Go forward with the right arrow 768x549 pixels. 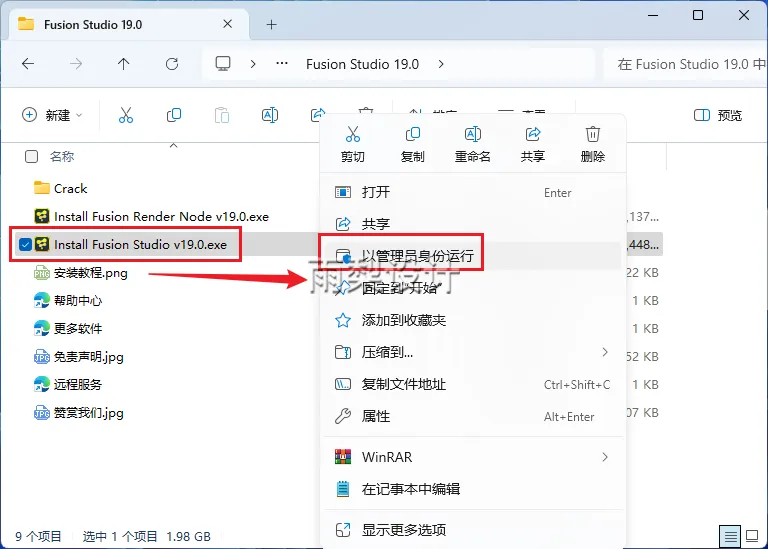click(76, 64)
